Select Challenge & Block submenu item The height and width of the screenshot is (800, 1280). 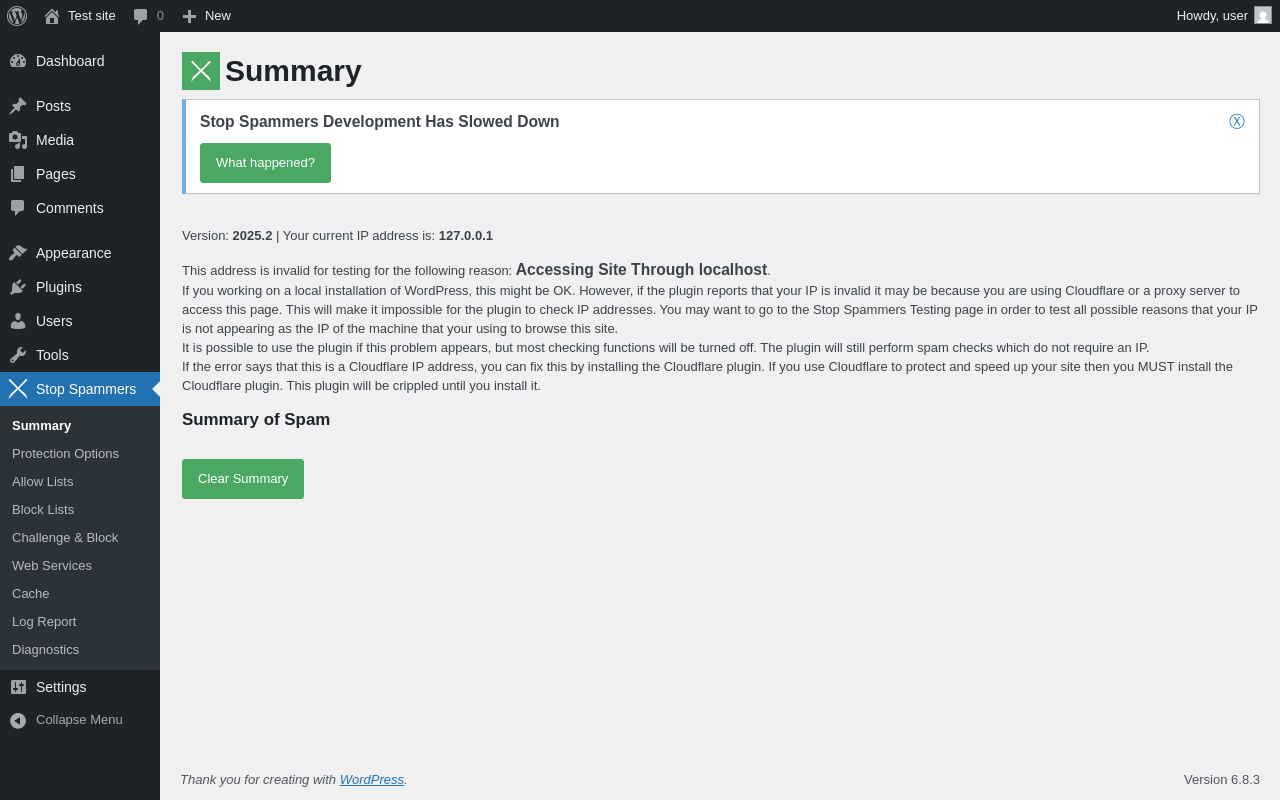[x=65, y=538]
